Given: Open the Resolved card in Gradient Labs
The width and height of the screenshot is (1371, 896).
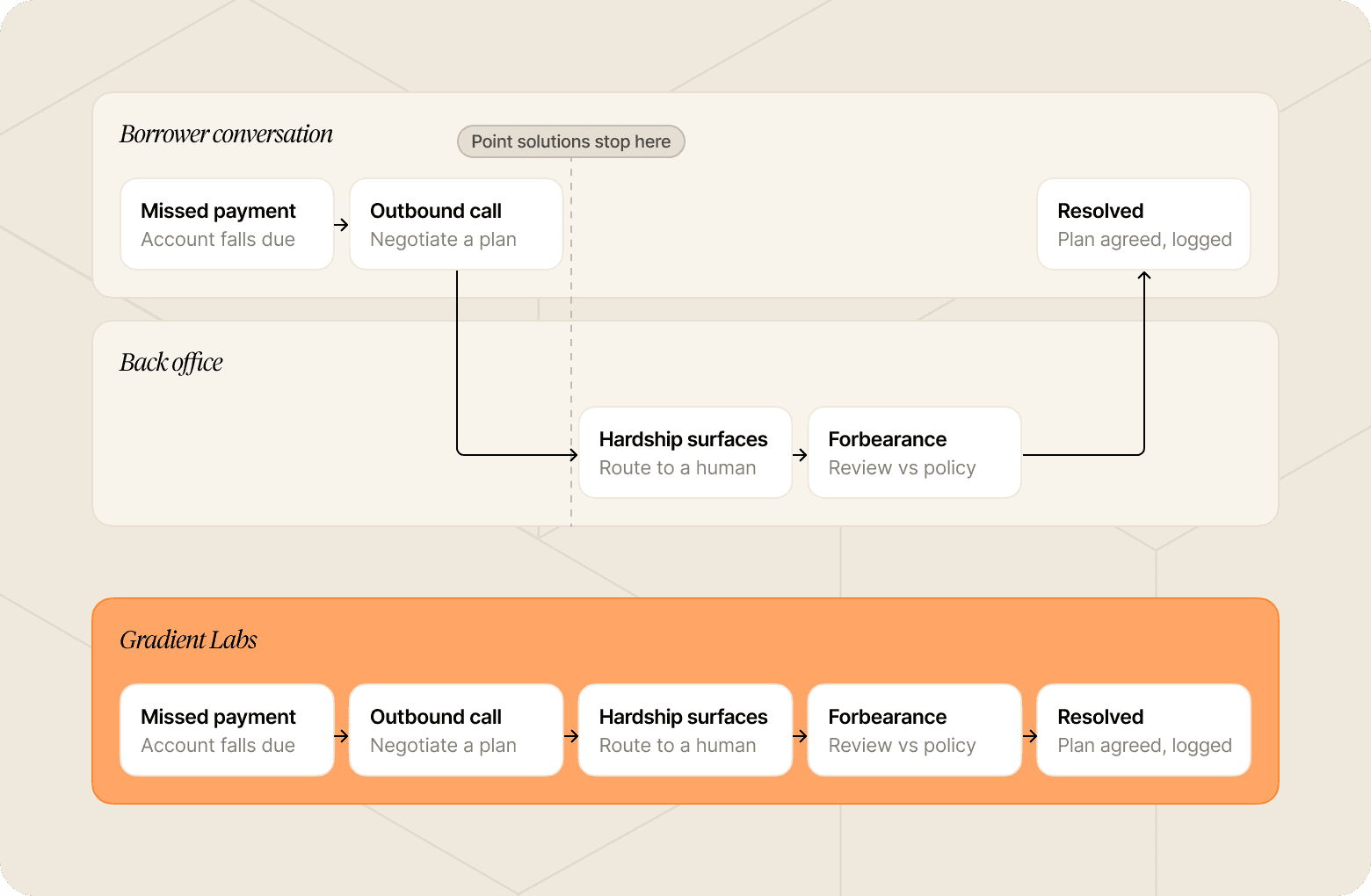Looking at the screenshot, I should pos(1143,730).
